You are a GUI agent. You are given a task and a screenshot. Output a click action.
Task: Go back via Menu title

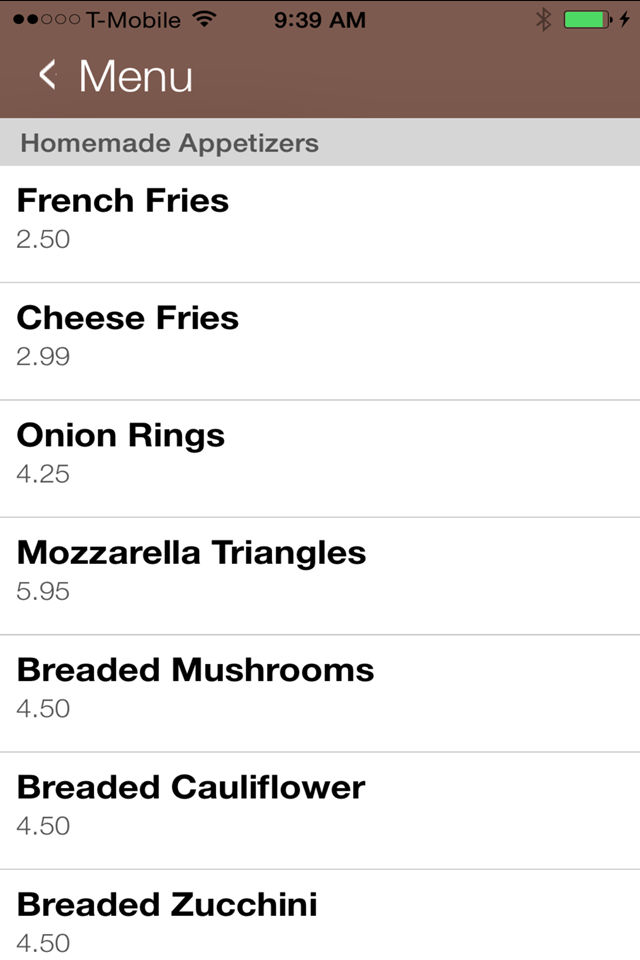(135, 77)
